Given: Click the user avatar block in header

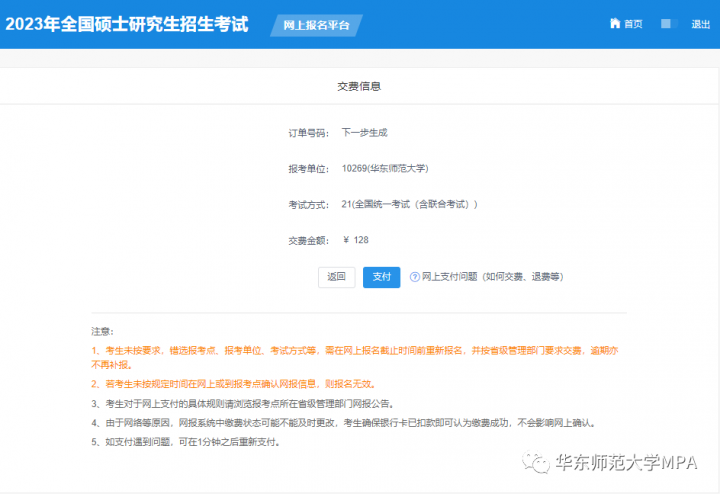Looking at the screenshot, I should click(x=669, y=23).
